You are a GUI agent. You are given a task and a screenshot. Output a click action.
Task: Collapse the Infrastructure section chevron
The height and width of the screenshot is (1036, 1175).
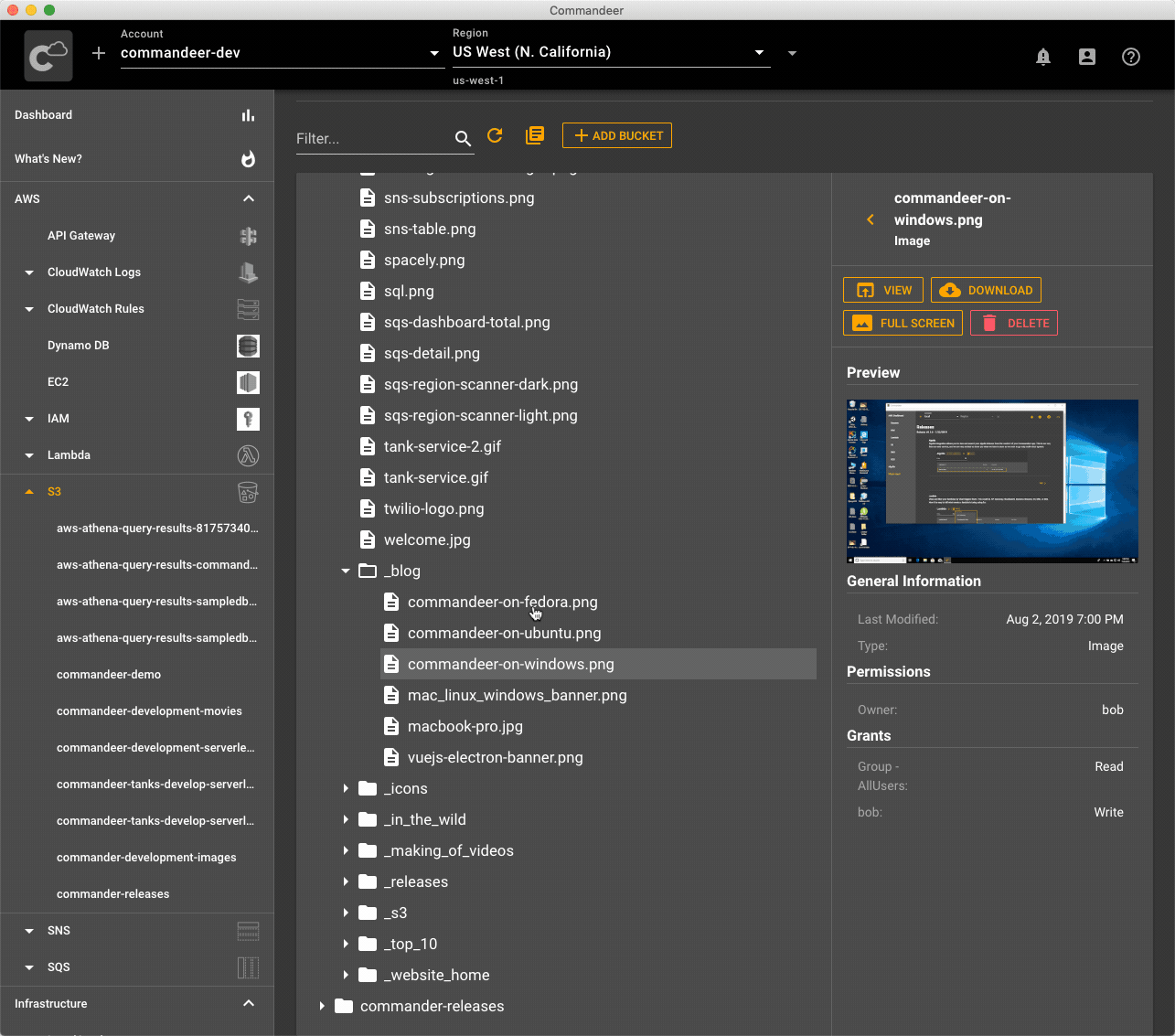point(249,1003)
